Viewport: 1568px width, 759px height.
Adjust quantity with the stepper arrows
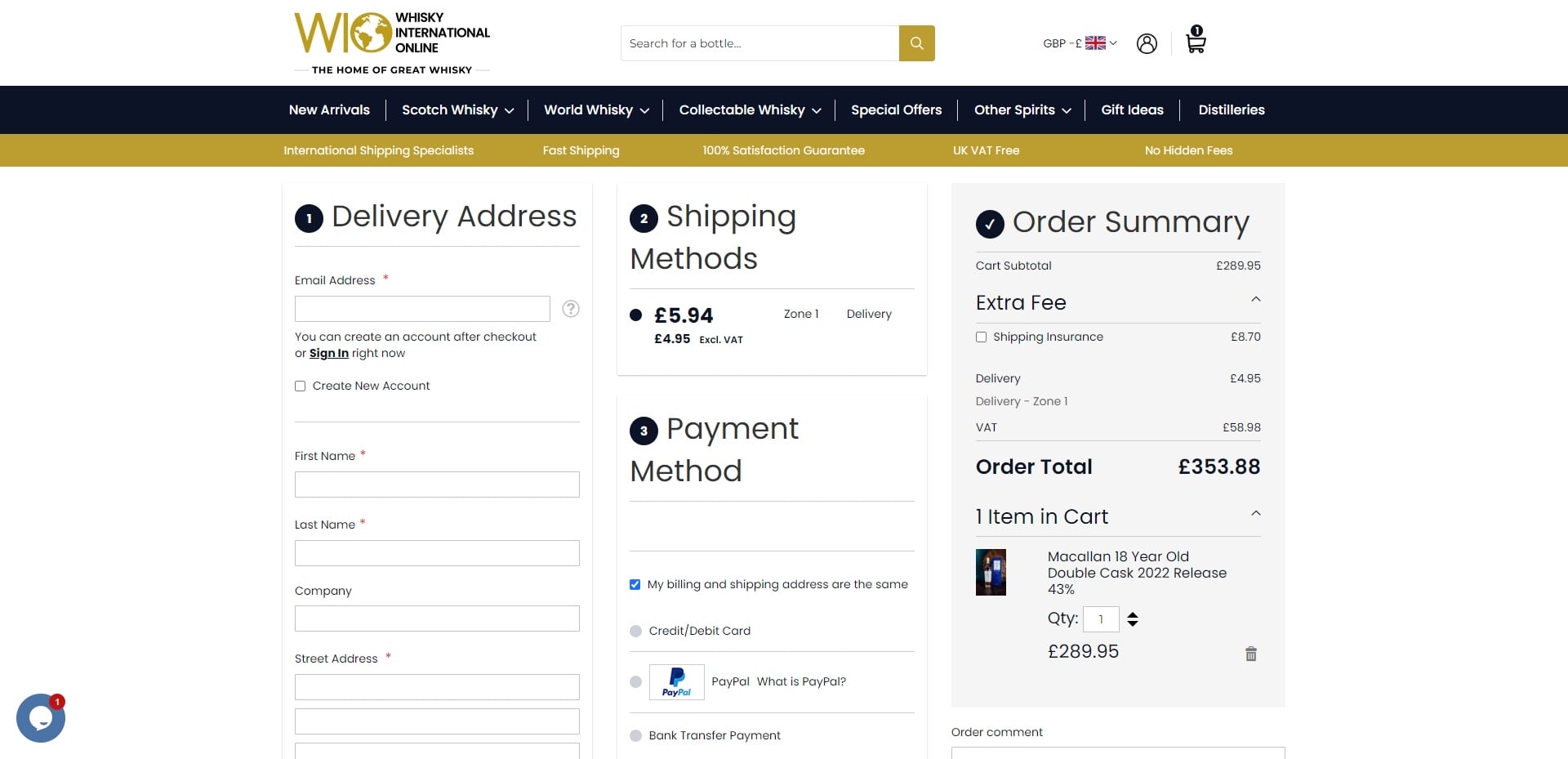click(1133, 619)
